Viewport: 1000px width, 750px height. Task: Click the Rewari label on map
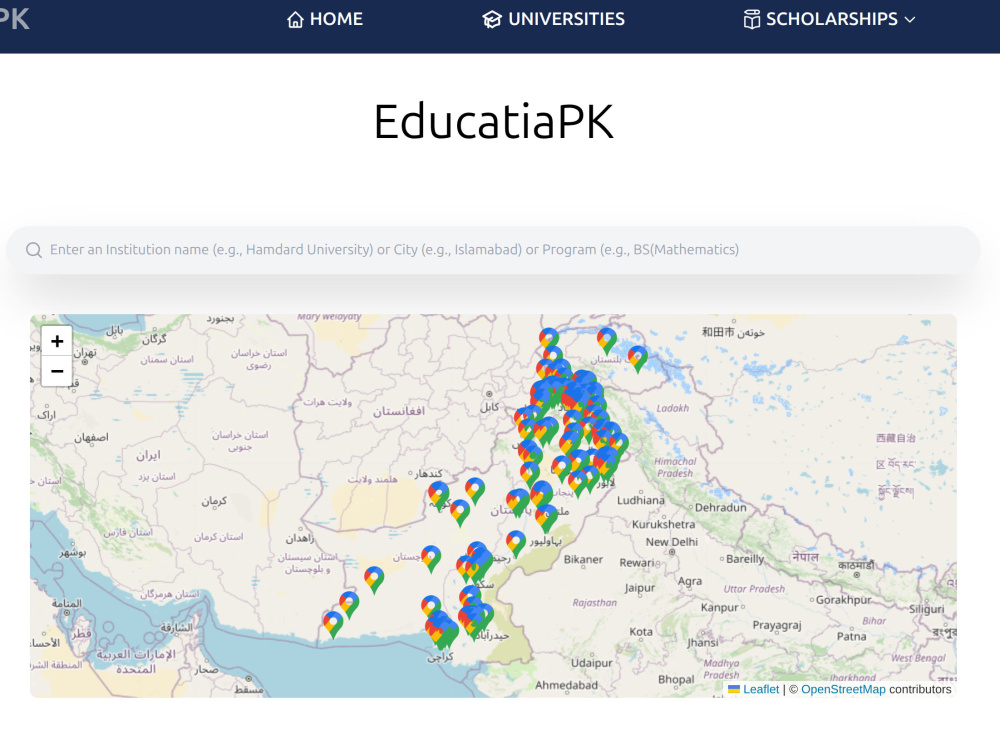[638, 562]
